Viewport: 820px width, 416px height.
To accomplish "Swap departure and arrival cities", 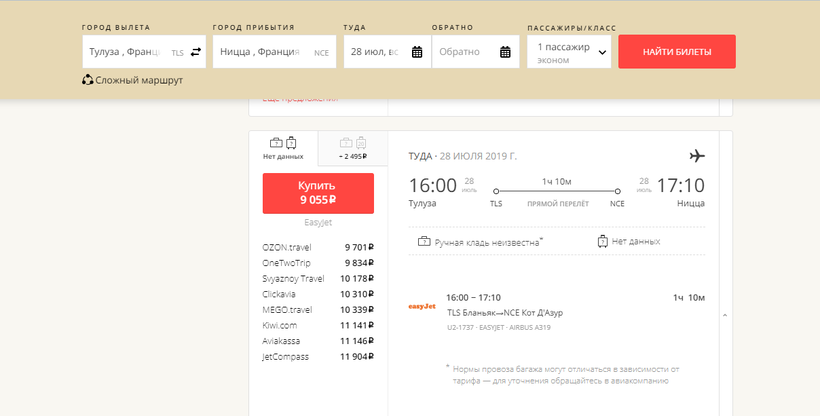I will click(196, 52).
